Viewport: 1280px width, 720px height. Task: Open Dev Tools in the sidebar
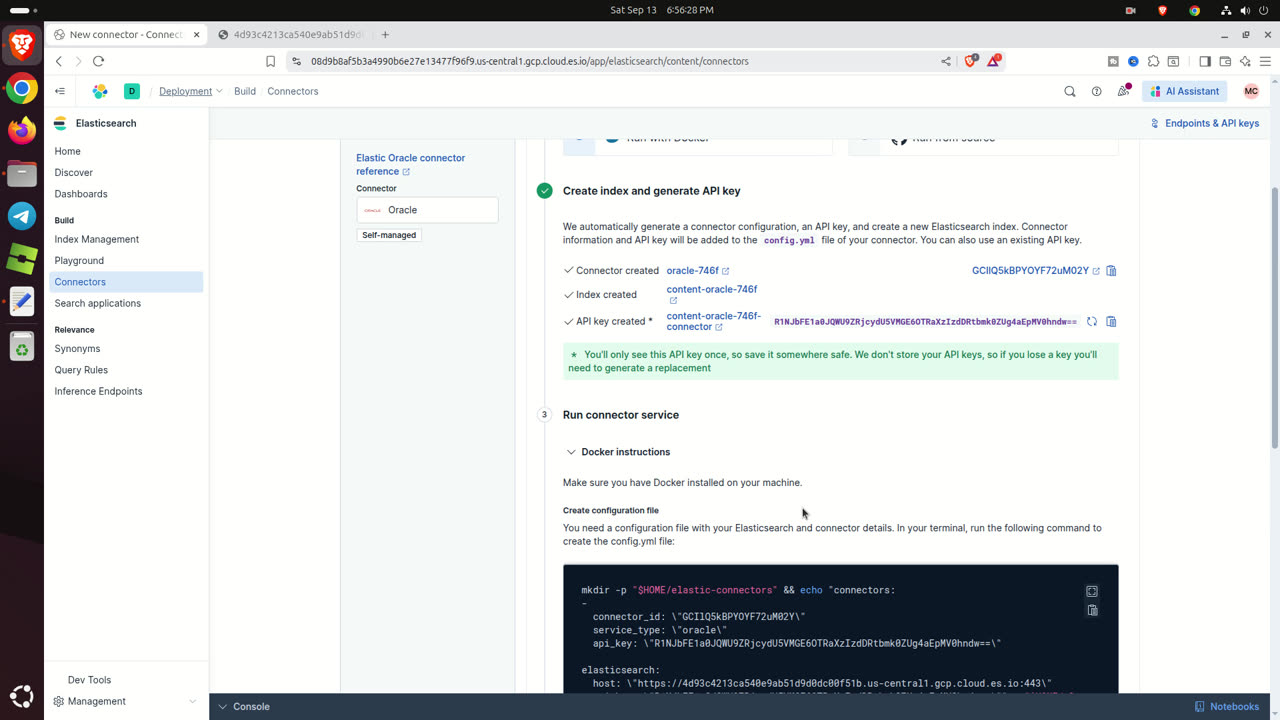click(89, 680)
